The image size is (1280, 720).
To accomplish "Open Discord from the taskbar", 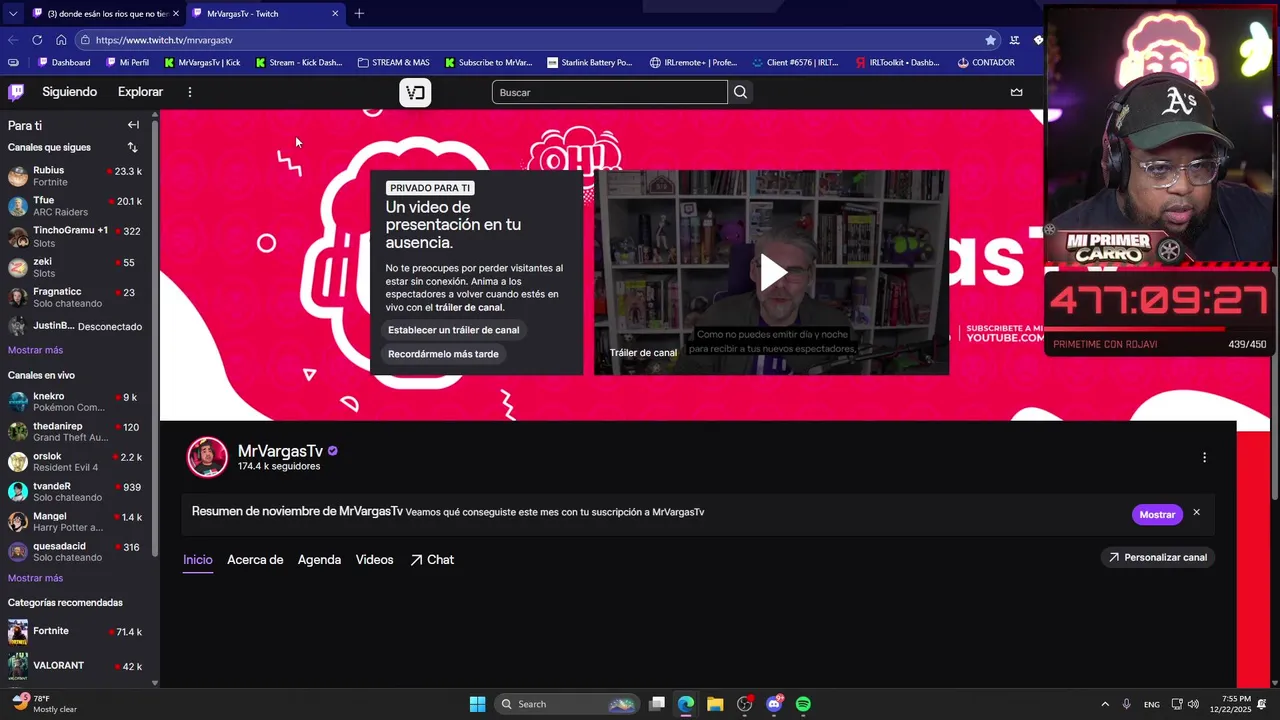I will tap(773, 704).
